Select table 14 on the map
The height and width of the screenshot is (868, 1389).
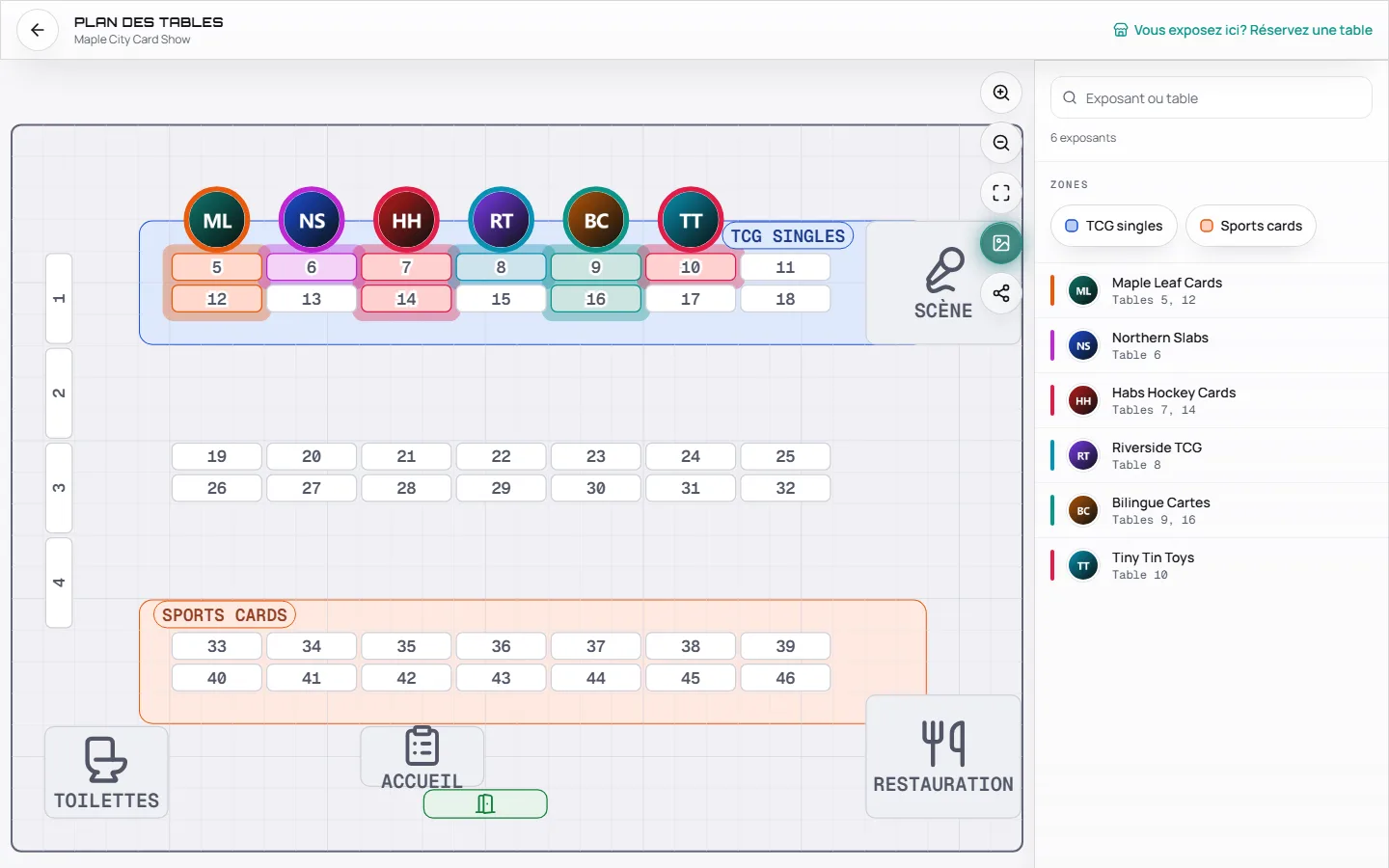pos(406,299)
